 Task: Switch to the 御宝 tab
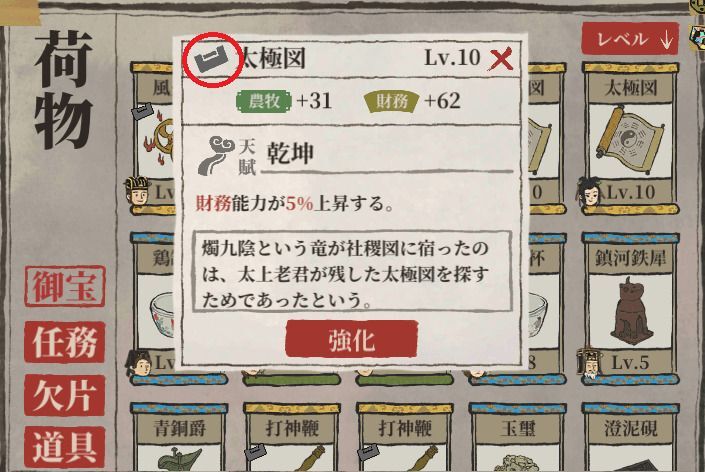(x=65, y=287)
